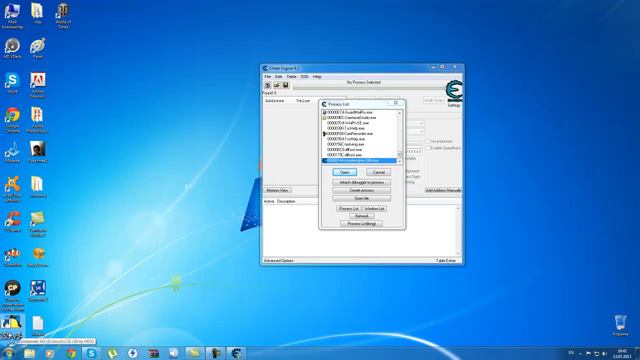Click Open file button in Process List
Screen dimensions: 640x360
tap(362, 198)
